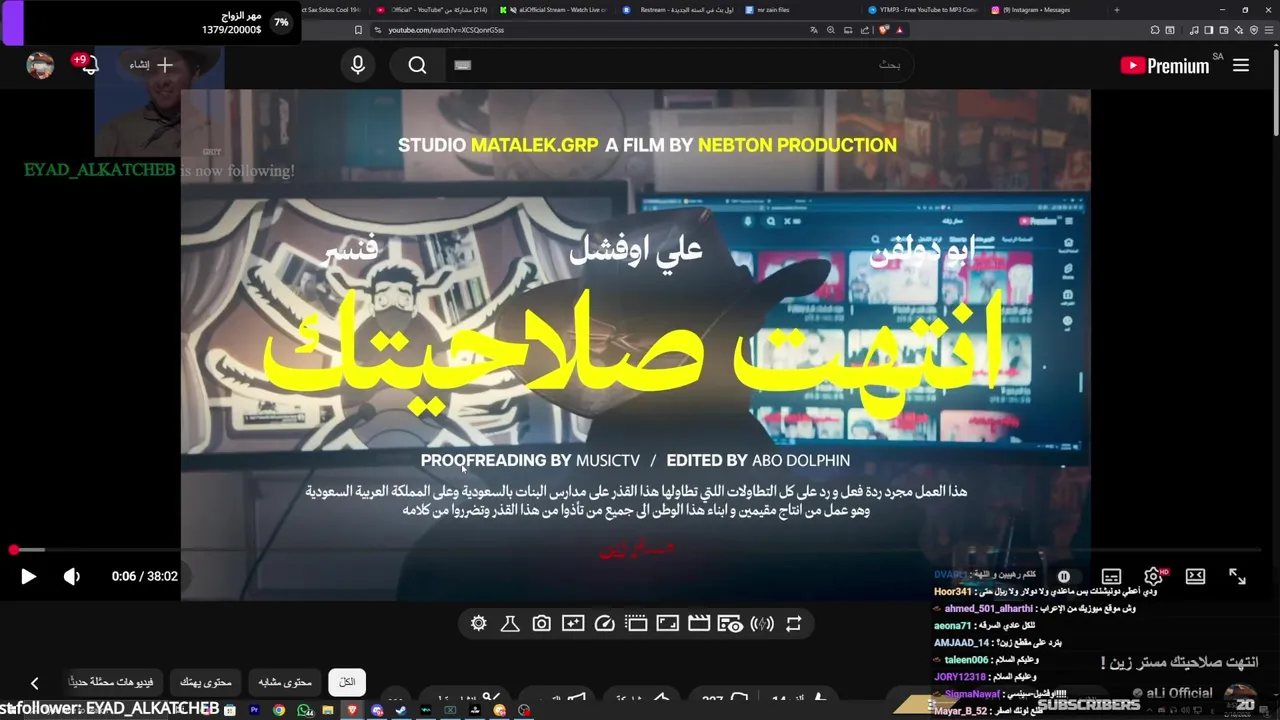Image resolution: width=1280 pixels, height=720 pixels.
Task: Open Premiere Pro from the taskbar
Action: [x=254, y=710]
